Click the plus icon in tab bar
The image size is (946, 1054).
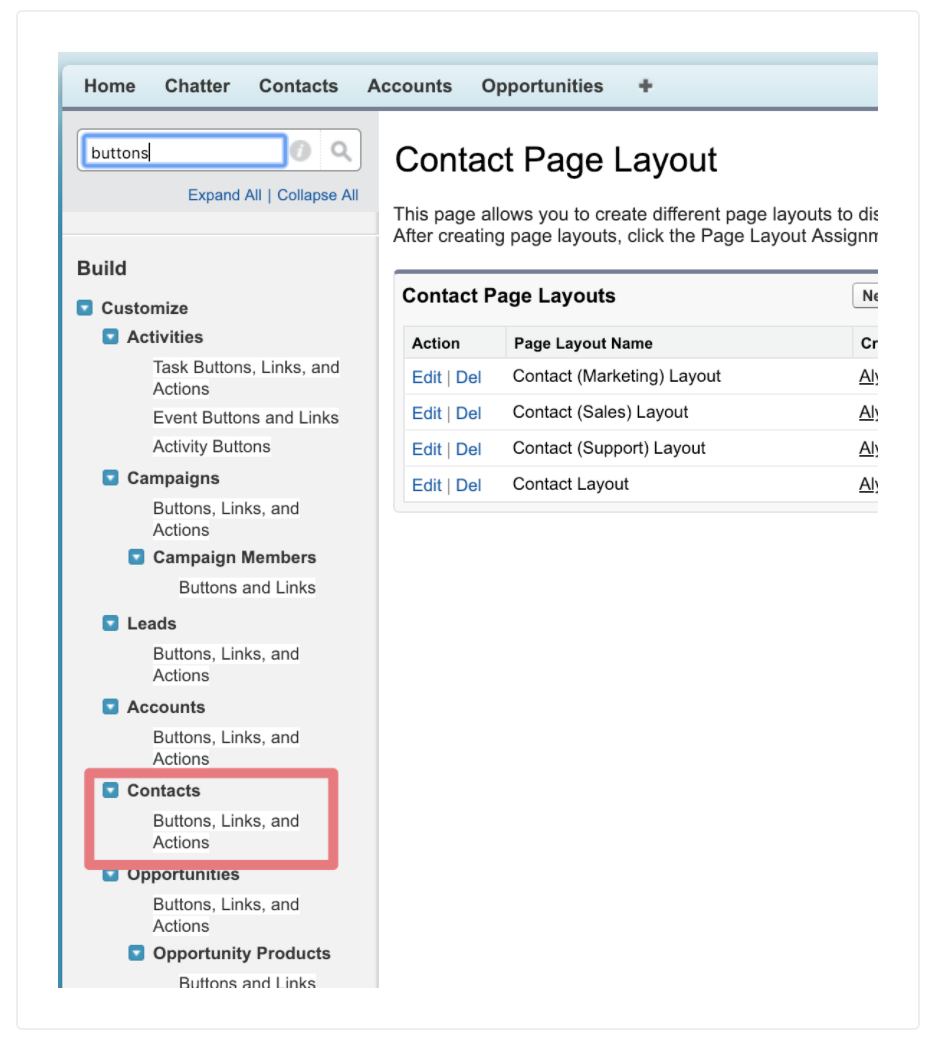[645, 86]
